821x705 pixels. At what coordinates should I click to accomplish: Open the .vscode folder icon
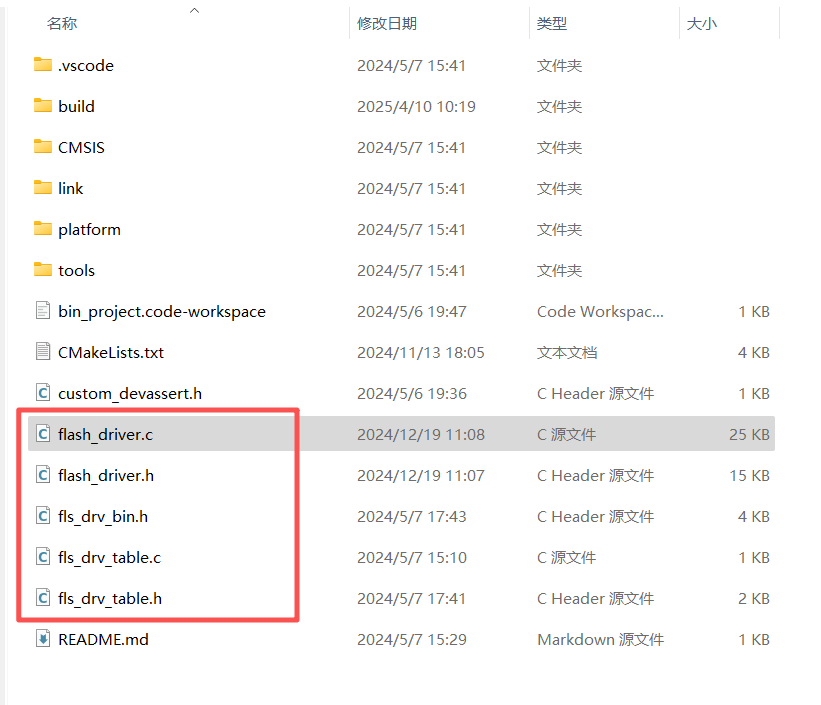click(x=41, y=65)
